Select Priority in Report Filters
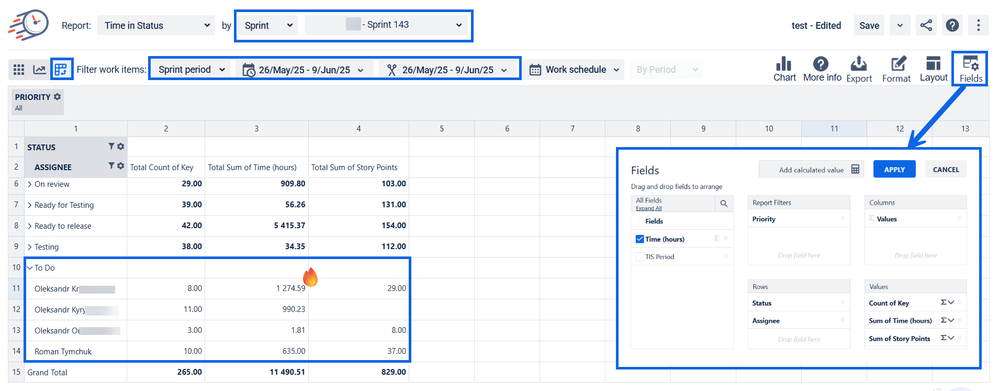 (799, 219)
